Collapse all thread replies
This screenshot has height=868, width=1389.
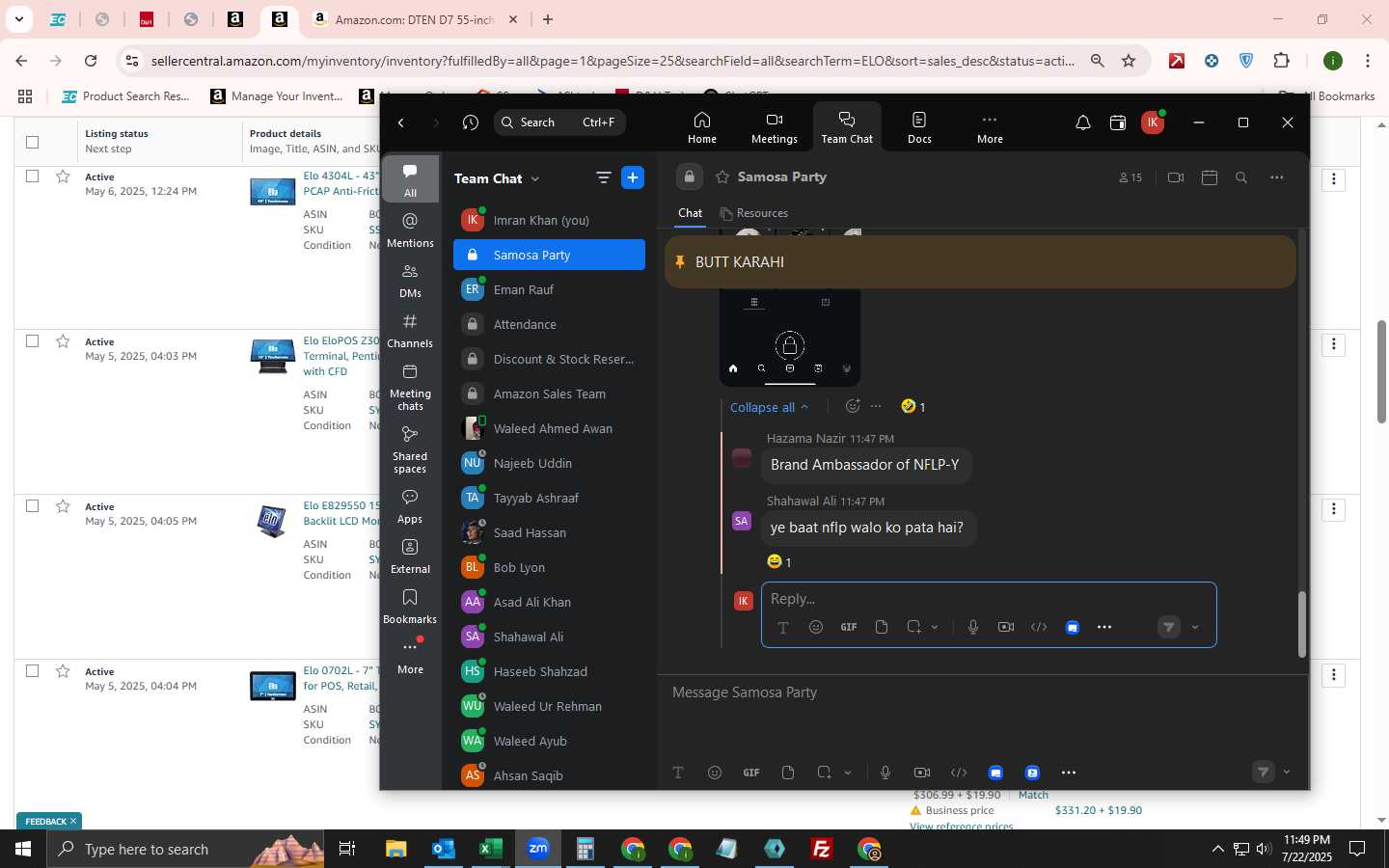[x=769, y=407]
